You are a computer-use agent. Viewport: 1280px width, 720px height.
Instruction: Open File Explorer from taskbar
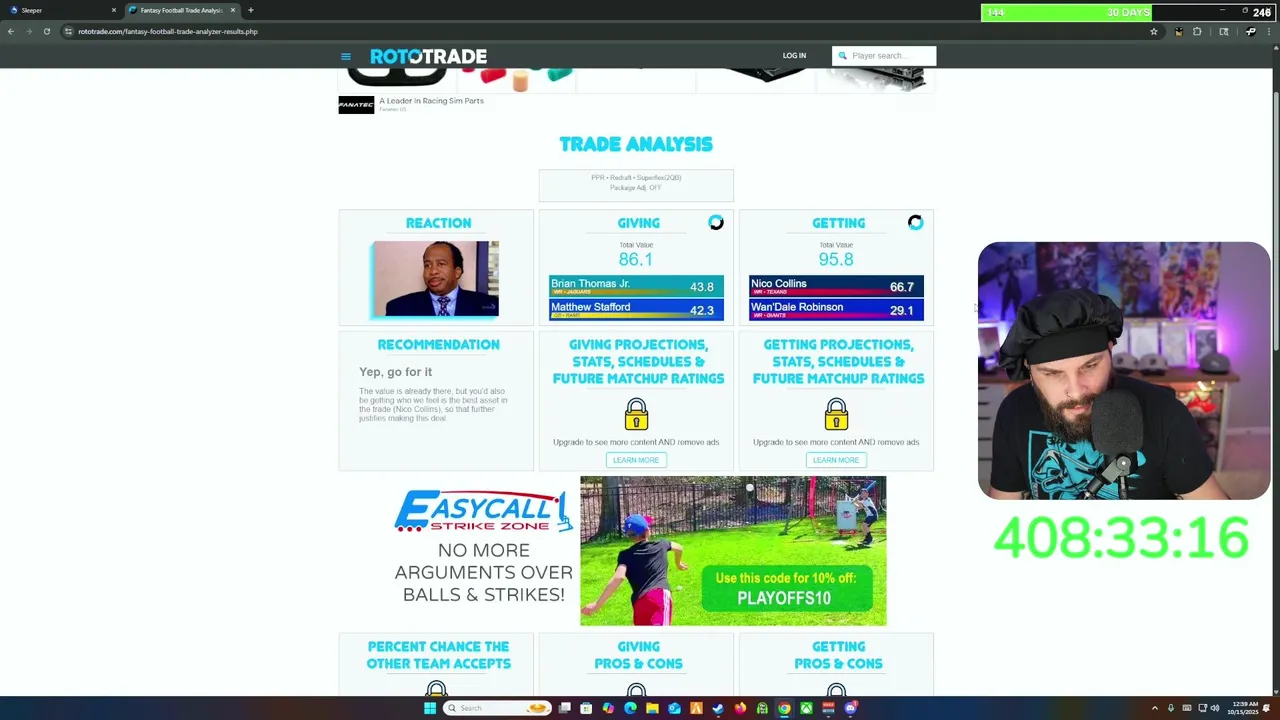coord(652,708)
